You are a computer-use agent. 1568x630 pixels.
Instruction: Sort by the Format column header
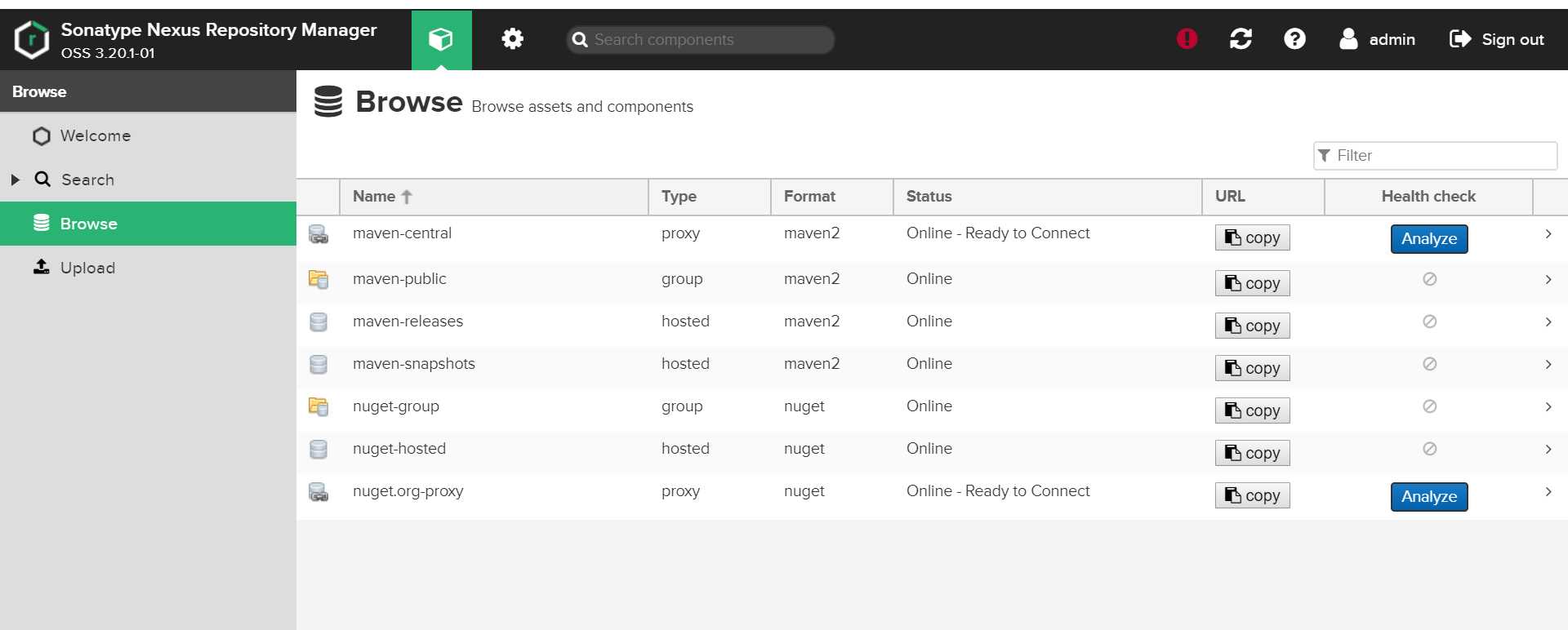pos(832,196)
